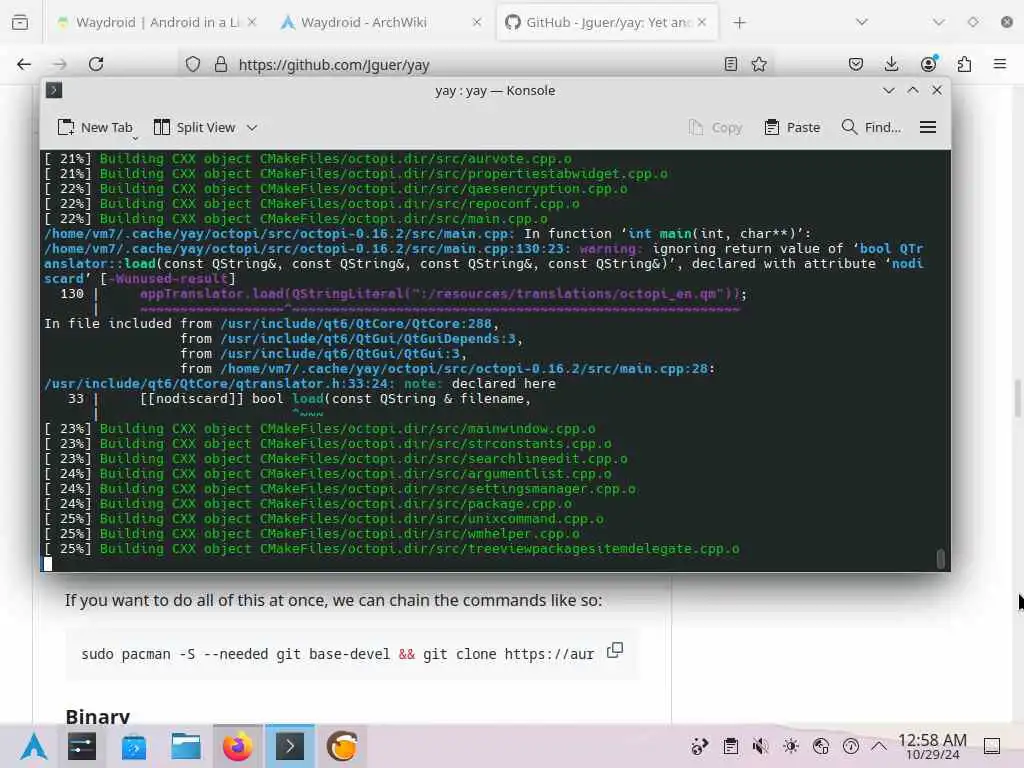Screen dimensions: 1024x768
Task: Open Konsole New Tab button
Action: click(x=95, y=127)
